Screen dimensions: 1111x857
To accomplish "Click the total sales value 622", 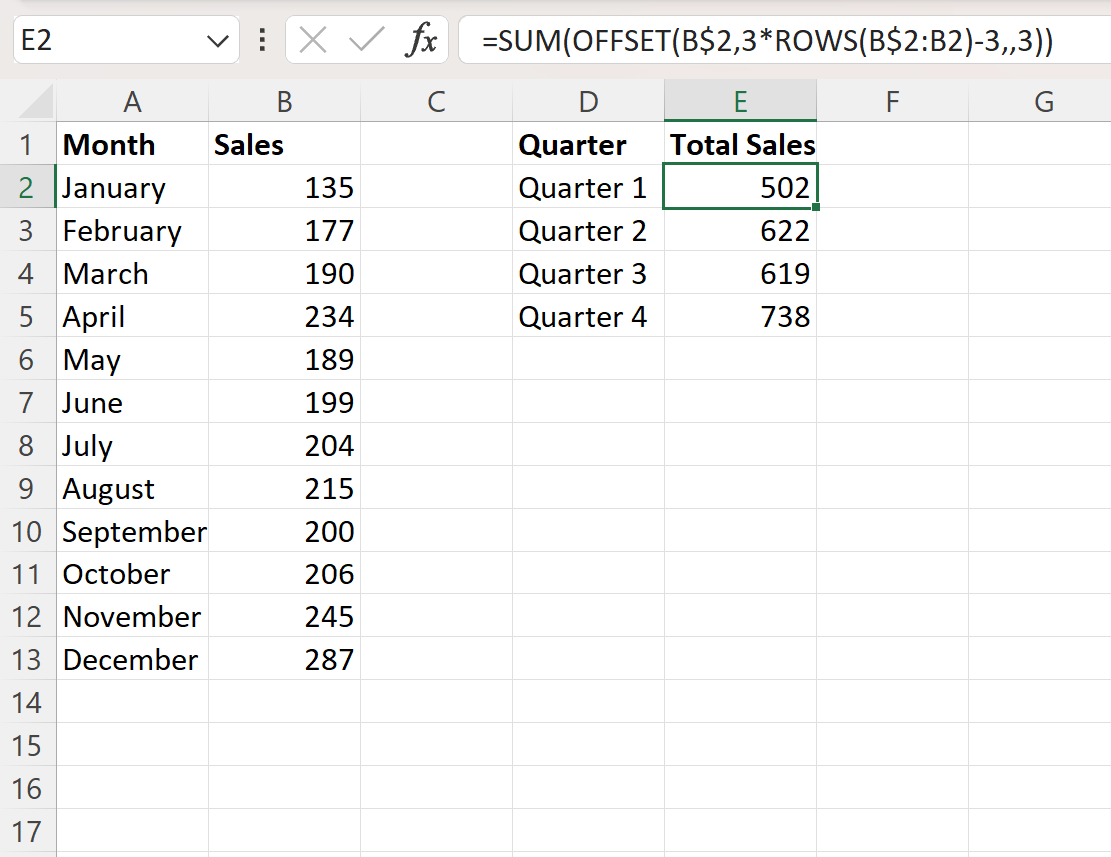I will pos(740,231).
